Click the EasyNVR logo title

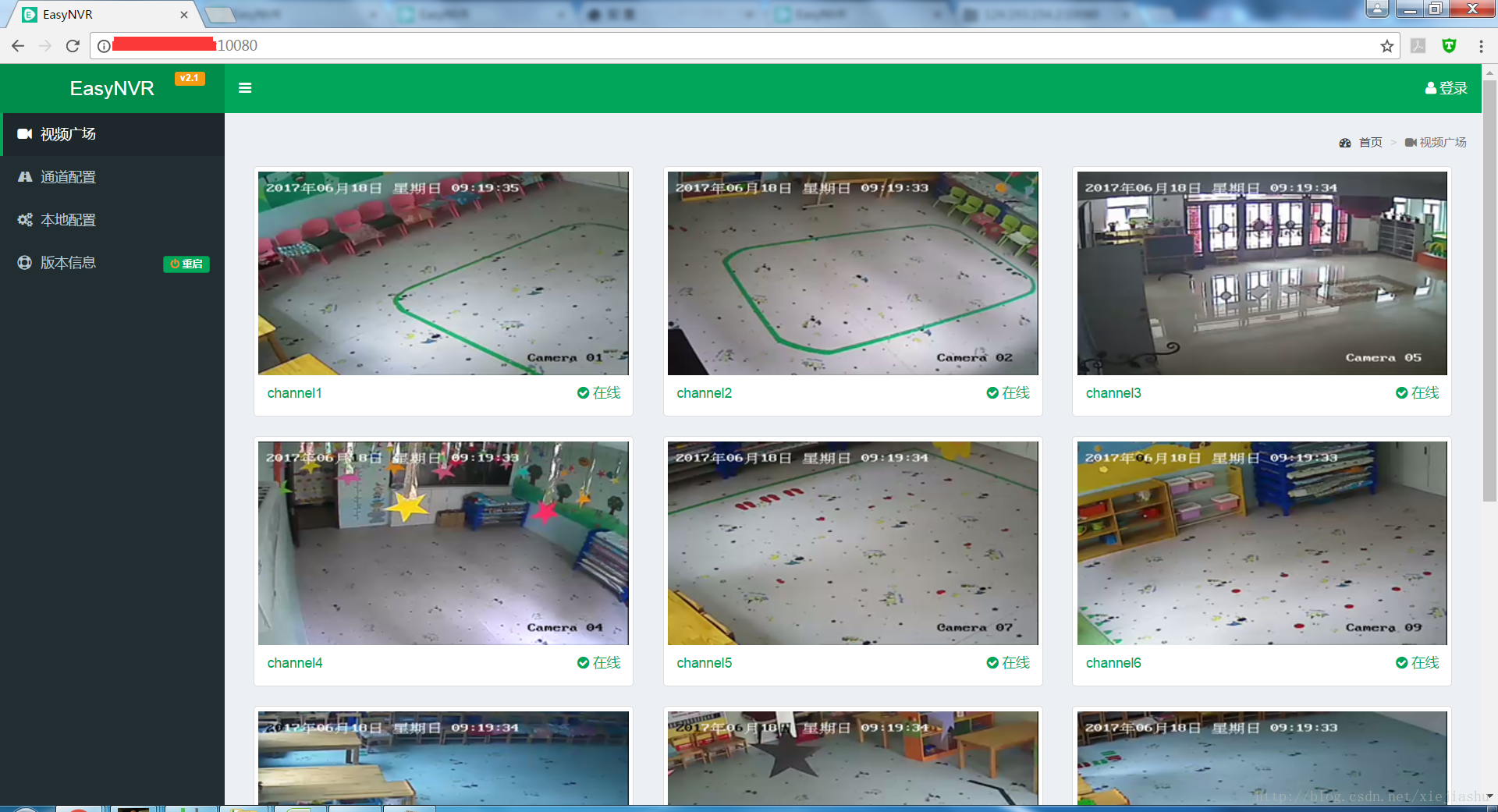tap(112, 88)
